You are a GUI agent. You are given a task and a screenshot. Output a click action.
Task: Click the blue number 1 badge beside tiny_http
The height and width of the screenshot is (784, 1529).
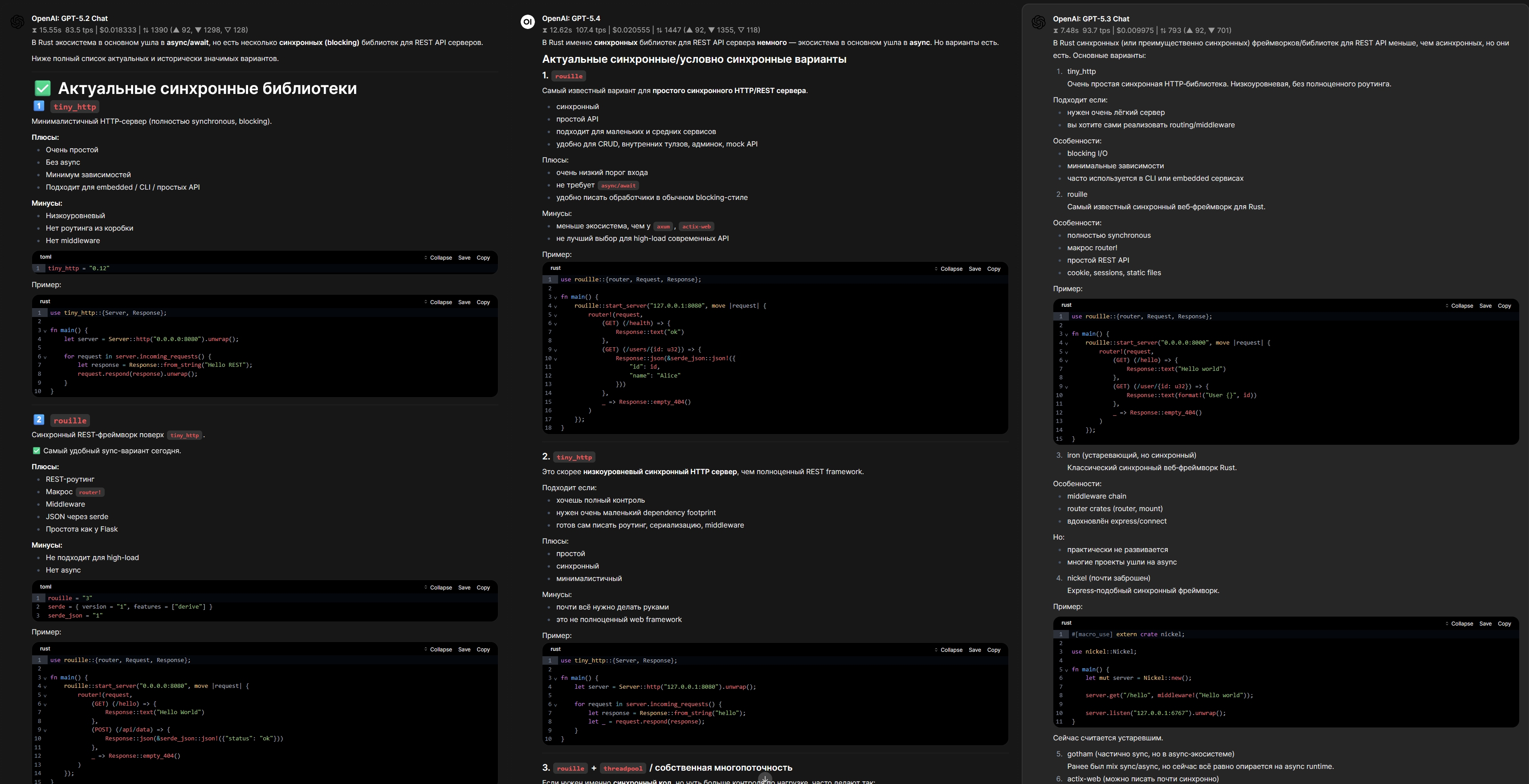39,106
